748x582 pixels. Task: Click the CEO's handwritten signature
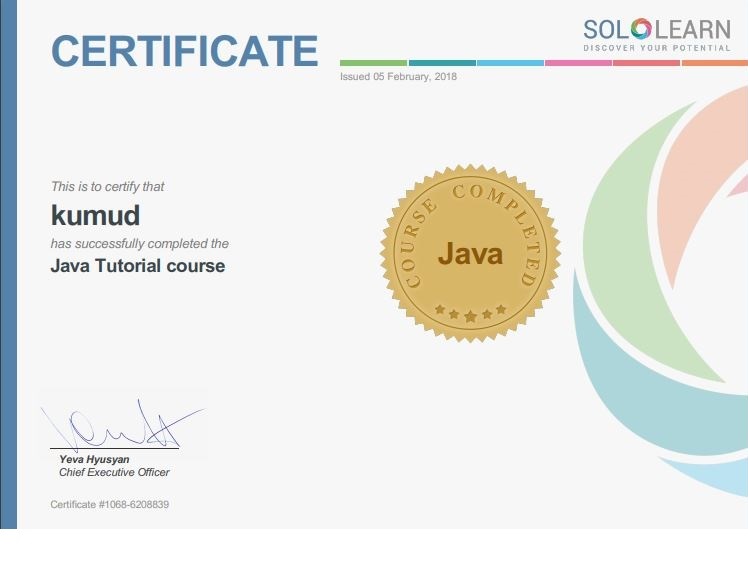pyautogui.click(x=120, y=428)
